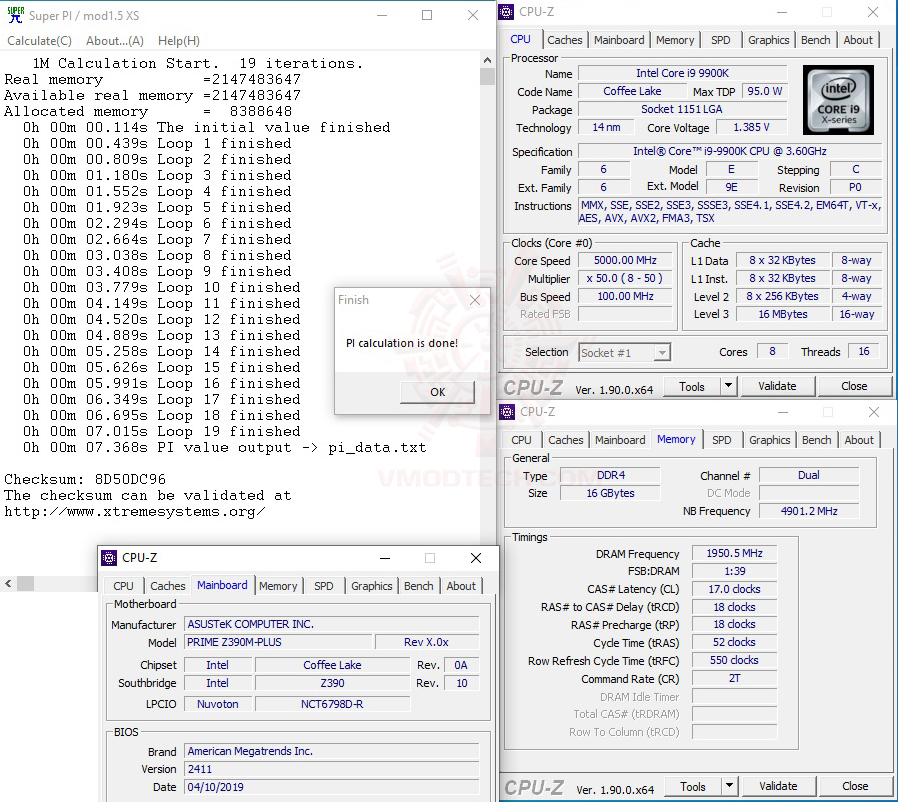898x802 pixels.
Task: Click OK in the PI calculation dialog
Action: [436, 393]
